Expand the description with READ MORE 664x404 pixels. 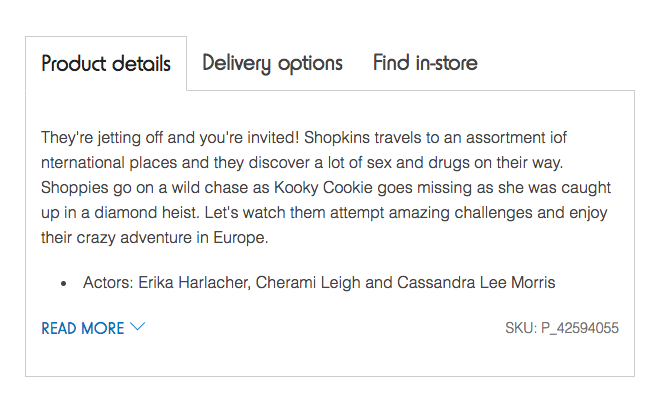click(x=93, y=328)
